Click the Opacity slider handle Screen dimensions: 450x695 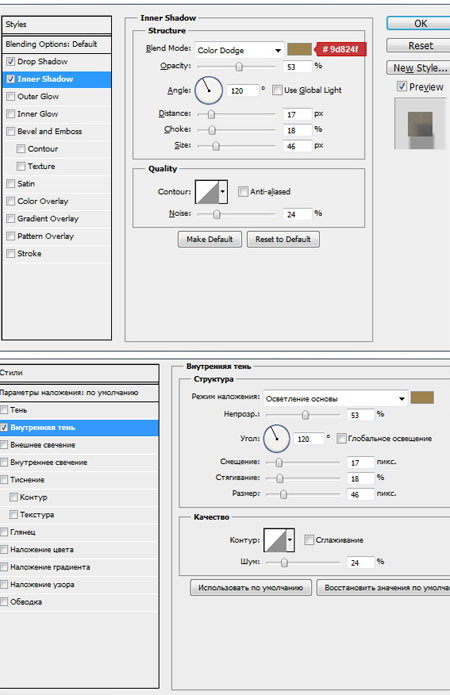(x=239, y=67)
